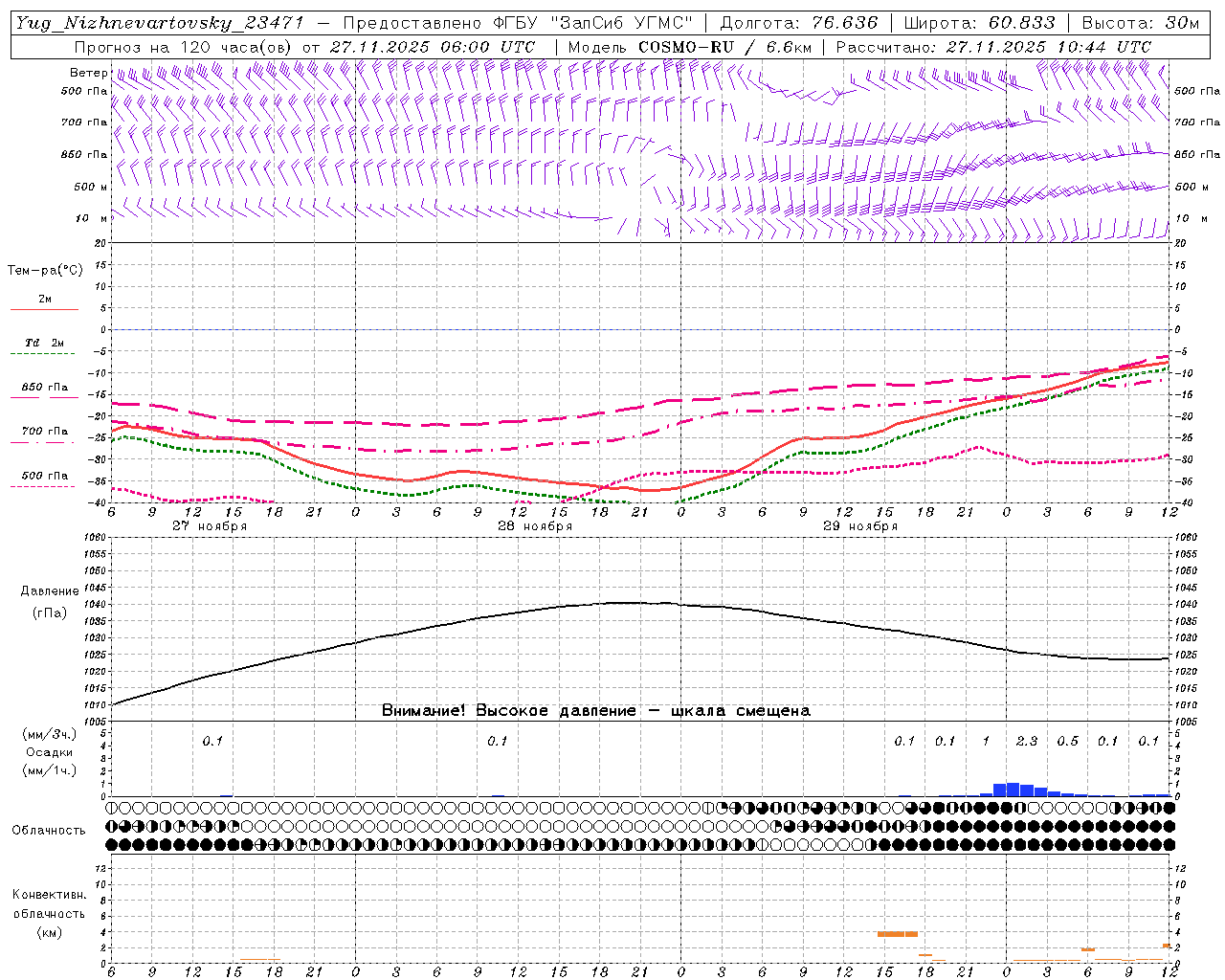The width and height of the screenshot is (1225, 980).
Task: Select the Td 2м dew point legend entry
Action: pyautogui.click(x=44, y=343)
